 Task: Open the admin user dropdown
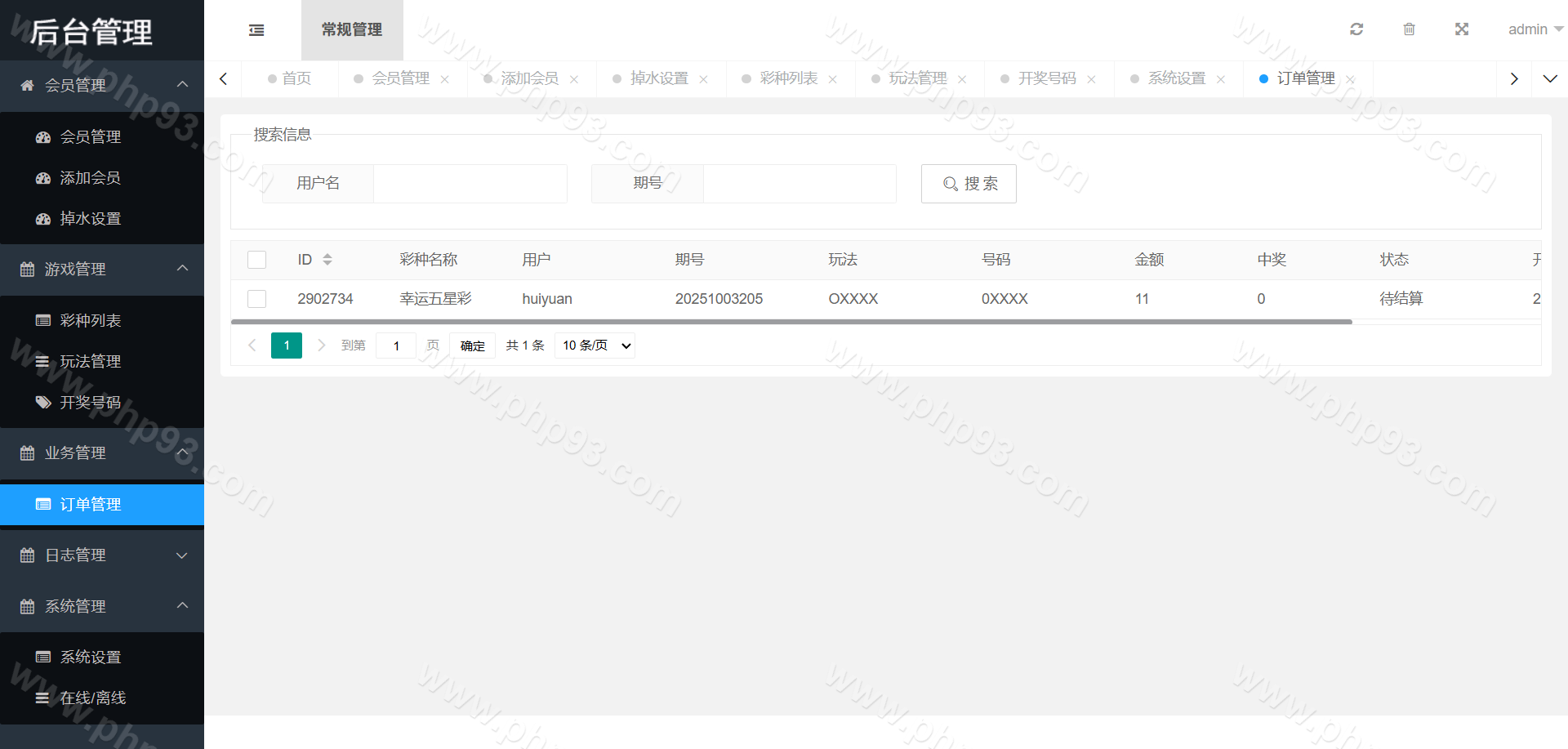[1535, 29]
